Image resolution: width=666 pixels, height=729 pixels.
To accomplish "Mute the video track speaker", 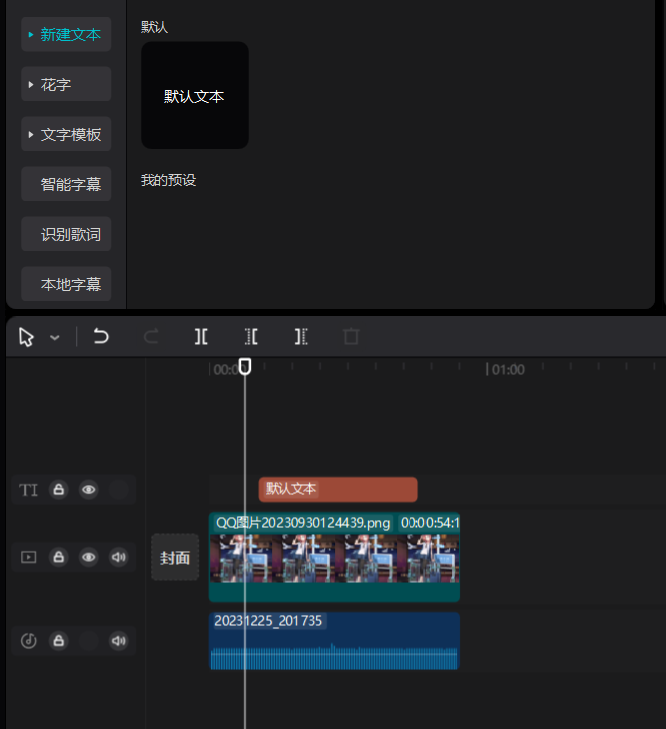I will tap(119, 557).
